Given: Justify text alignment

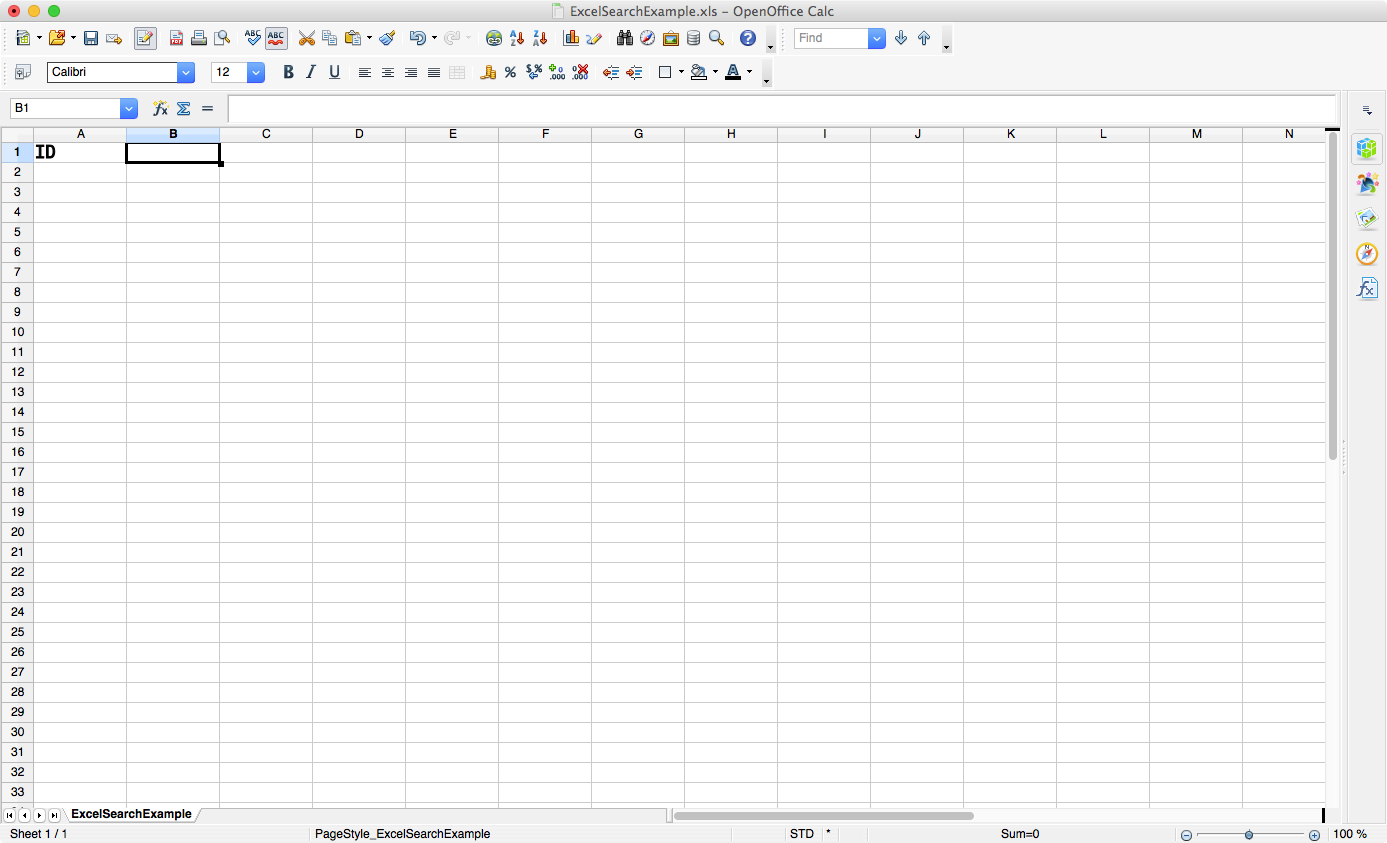Looking at the screenshot, I should click(x=434, y=72).
